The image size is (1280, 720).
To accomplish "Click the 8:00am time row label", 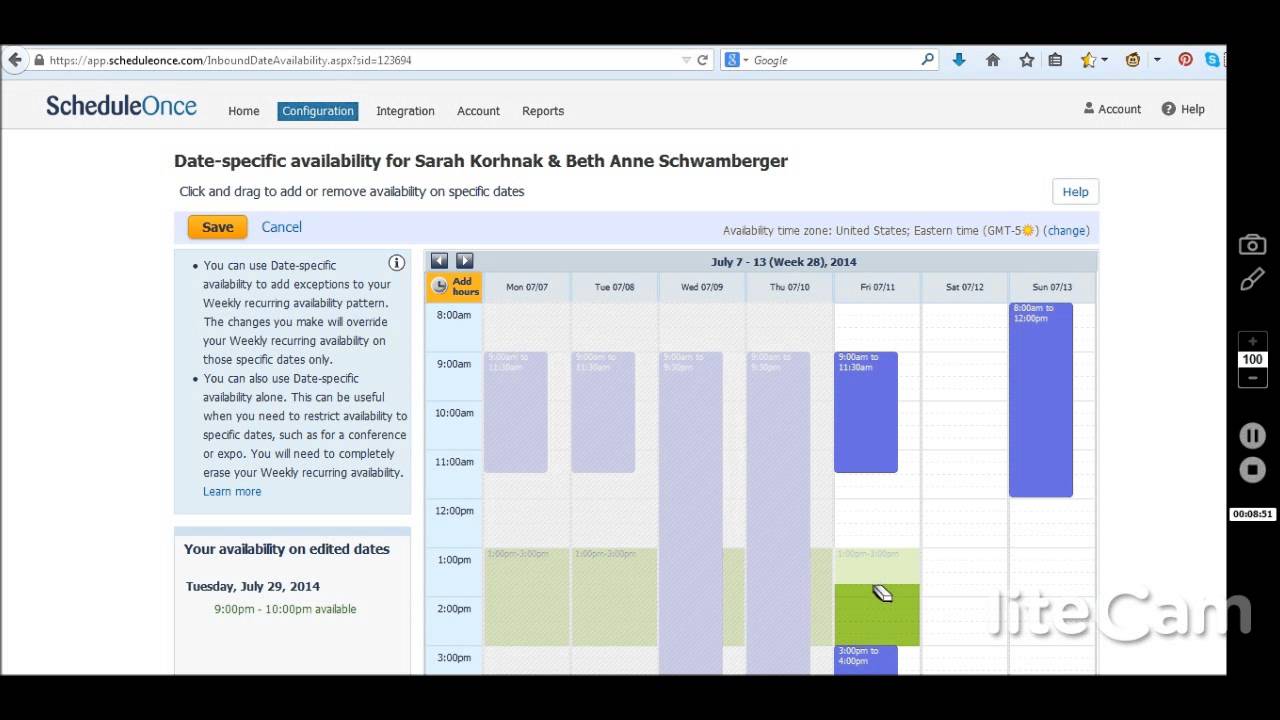I will coord(454,315).
